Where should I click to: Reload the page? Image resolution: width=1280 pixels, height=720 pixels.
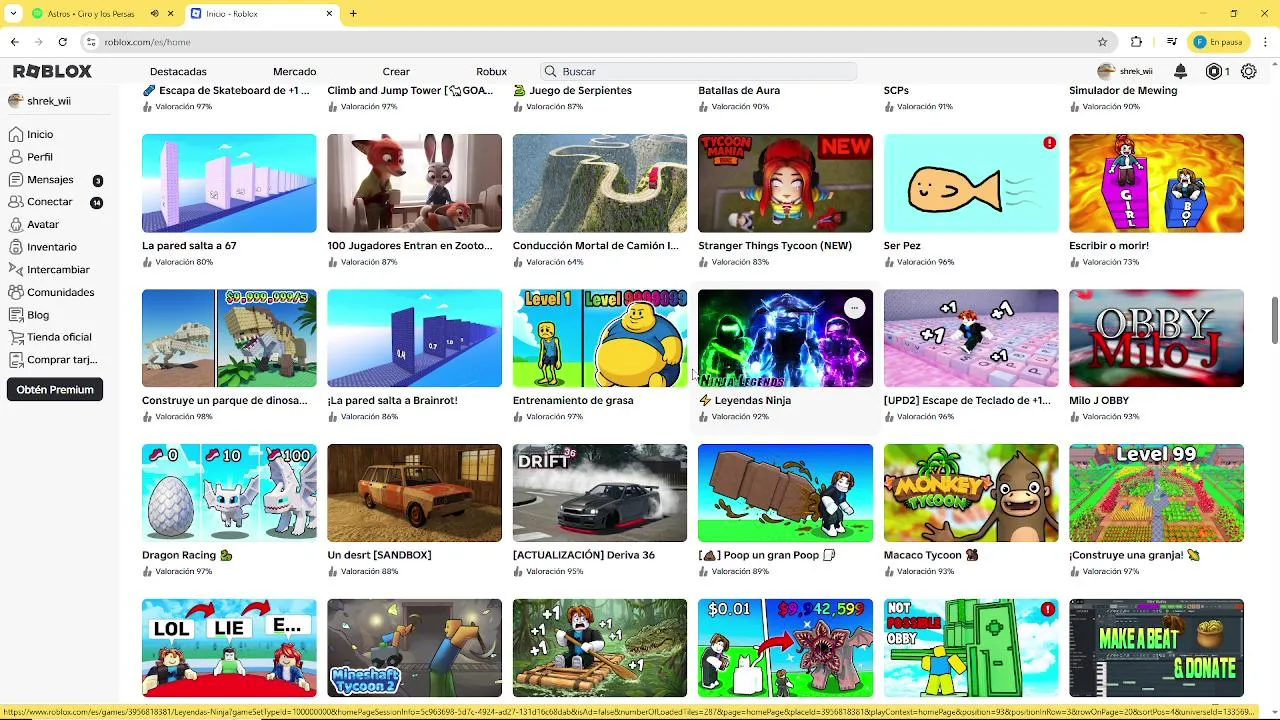pyautogui.click(x=62, y=42)
